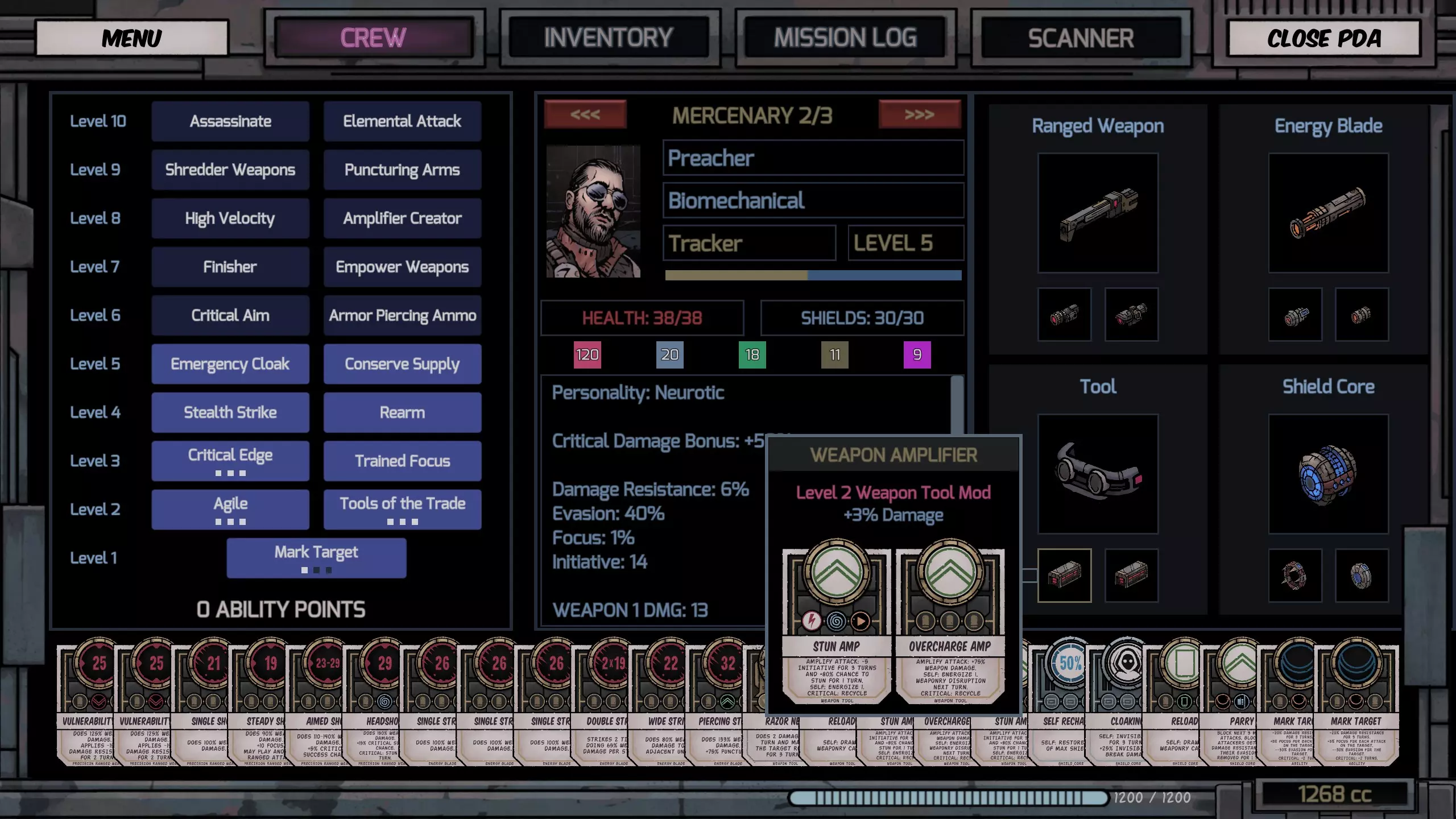Select the Shield Core item slot
Screen dimensions: 1456x819
(1328, 474)
